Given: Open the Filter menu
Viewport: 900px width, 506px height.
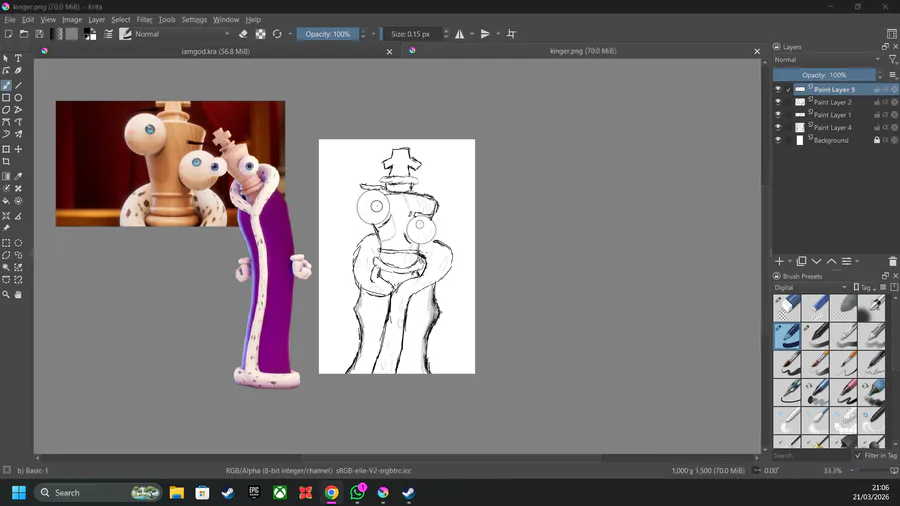Looking at the screenshot, I should click(144, 20).
